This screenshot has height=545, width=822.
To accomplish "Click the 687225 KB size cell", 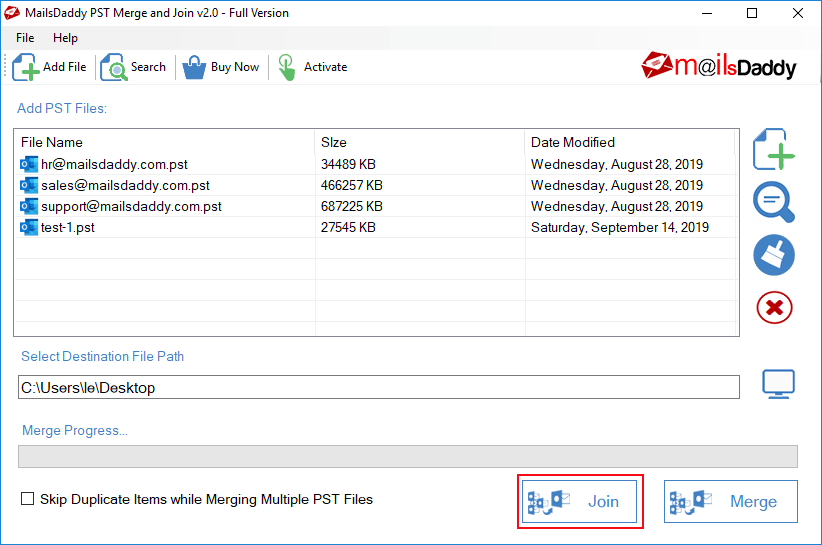I will [x=352, y=206].
